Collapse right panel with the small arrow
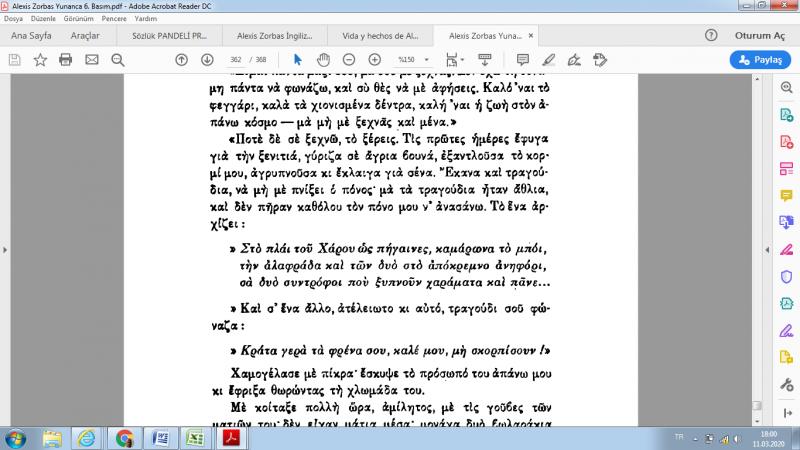 click(x=767, y=250)
